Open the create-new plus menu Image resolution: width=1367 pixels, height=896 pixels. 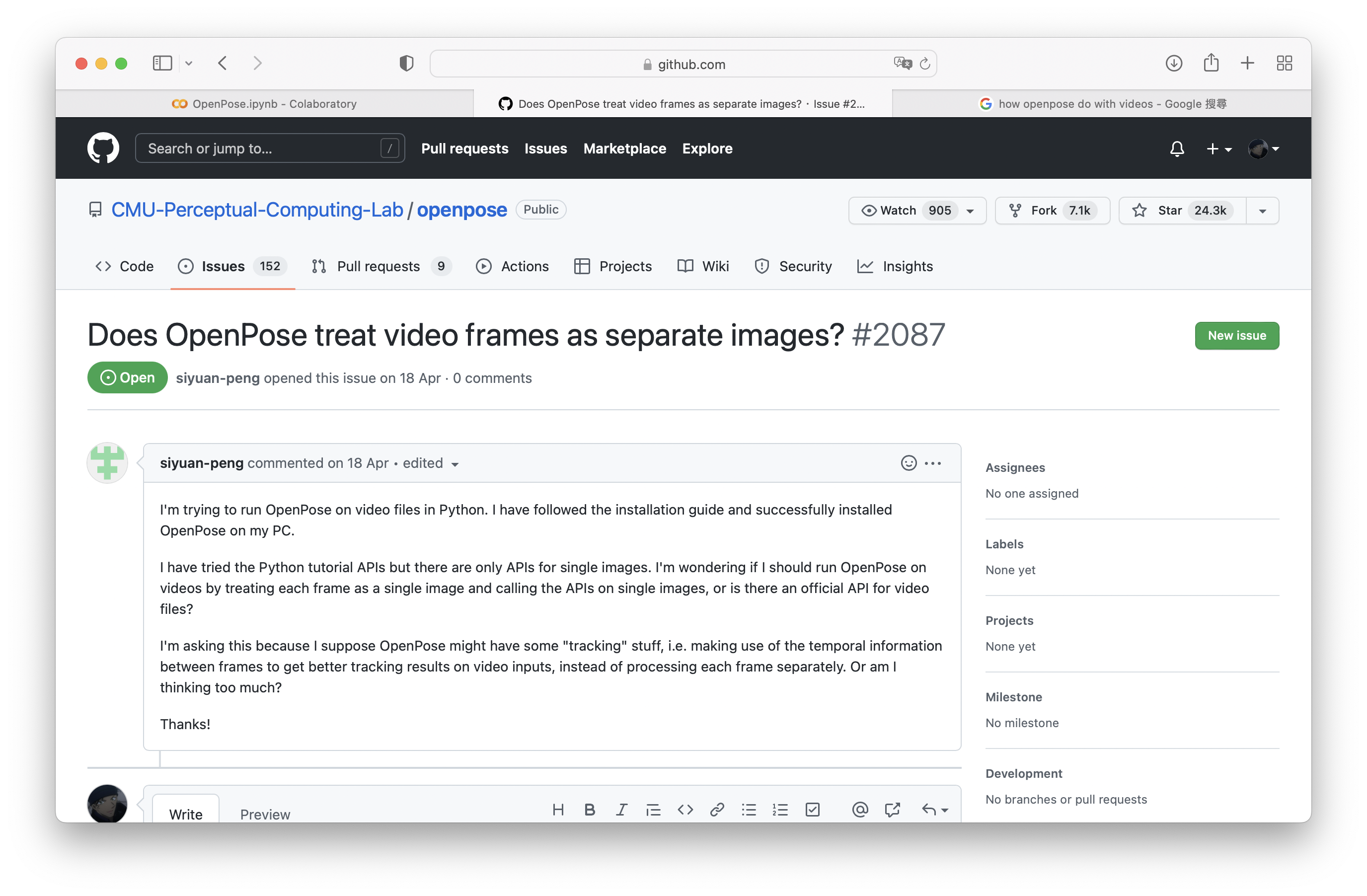coord(1218,149)
